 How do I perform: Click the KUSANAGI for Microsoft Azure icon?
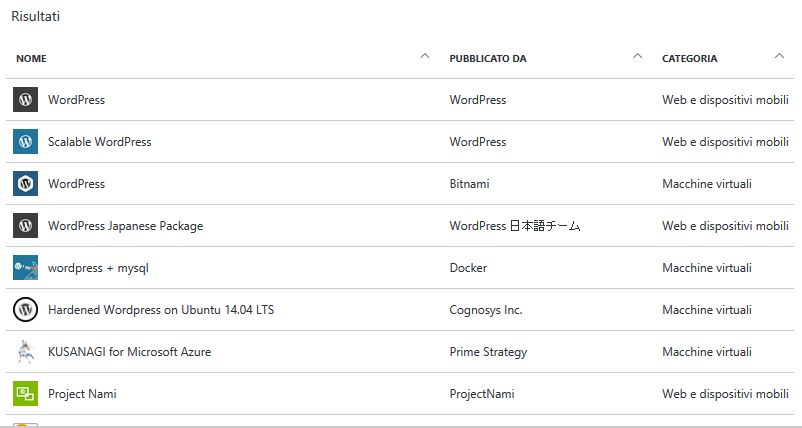click(x=25, y=351)
